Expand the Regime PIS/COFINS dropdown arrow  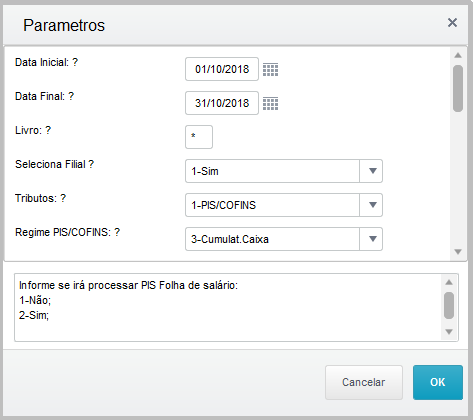click(372, 239)
